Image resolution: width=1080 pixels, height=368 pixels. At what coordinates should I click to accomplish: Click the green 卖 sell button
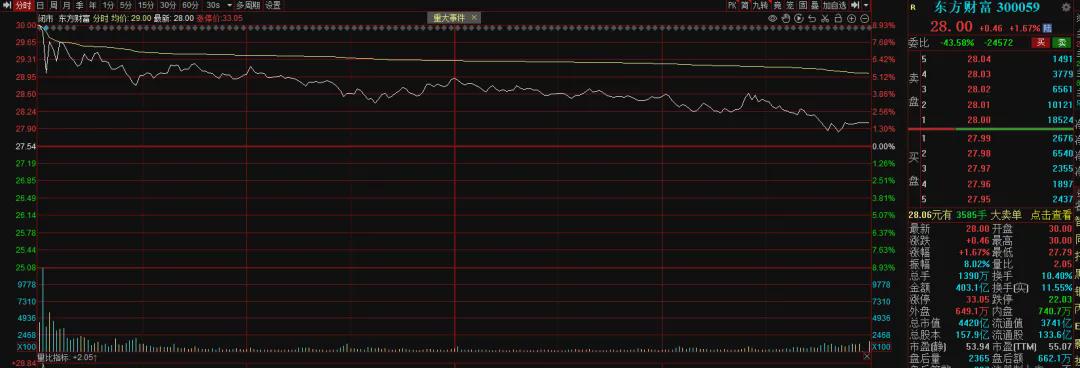point(1061,43)
